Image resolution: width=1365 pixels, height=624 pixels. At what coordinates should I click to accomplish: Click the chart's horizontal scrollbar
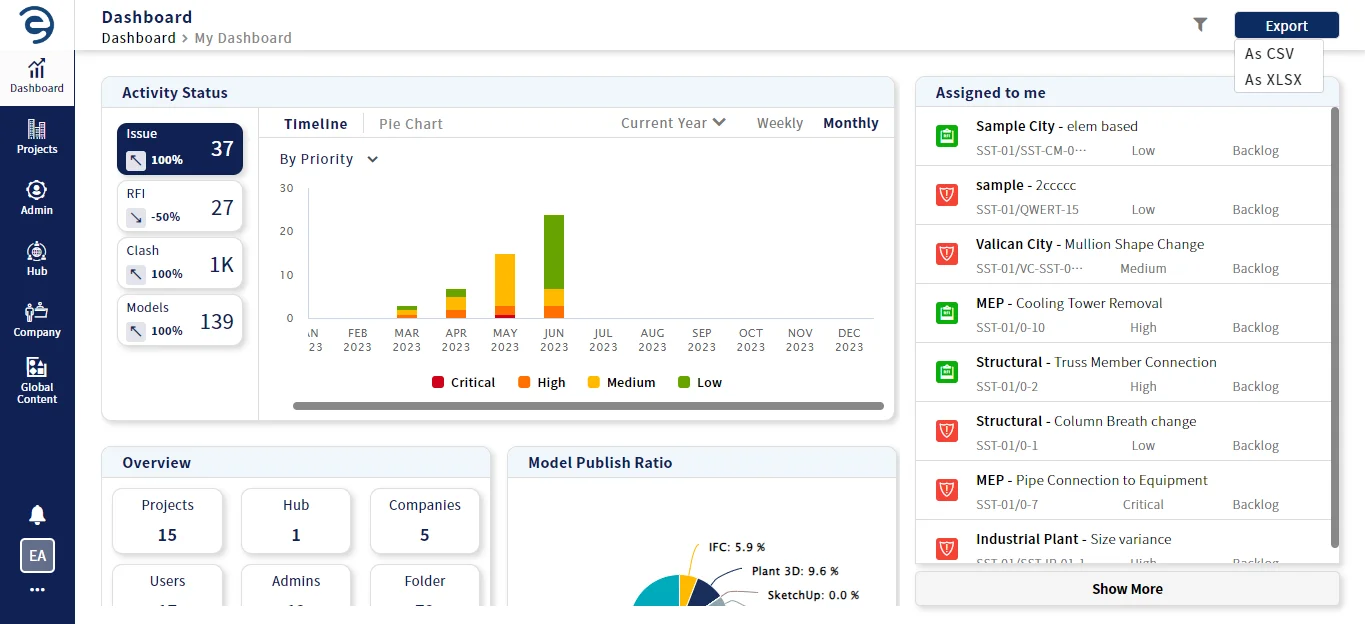(x=588, y=406)
